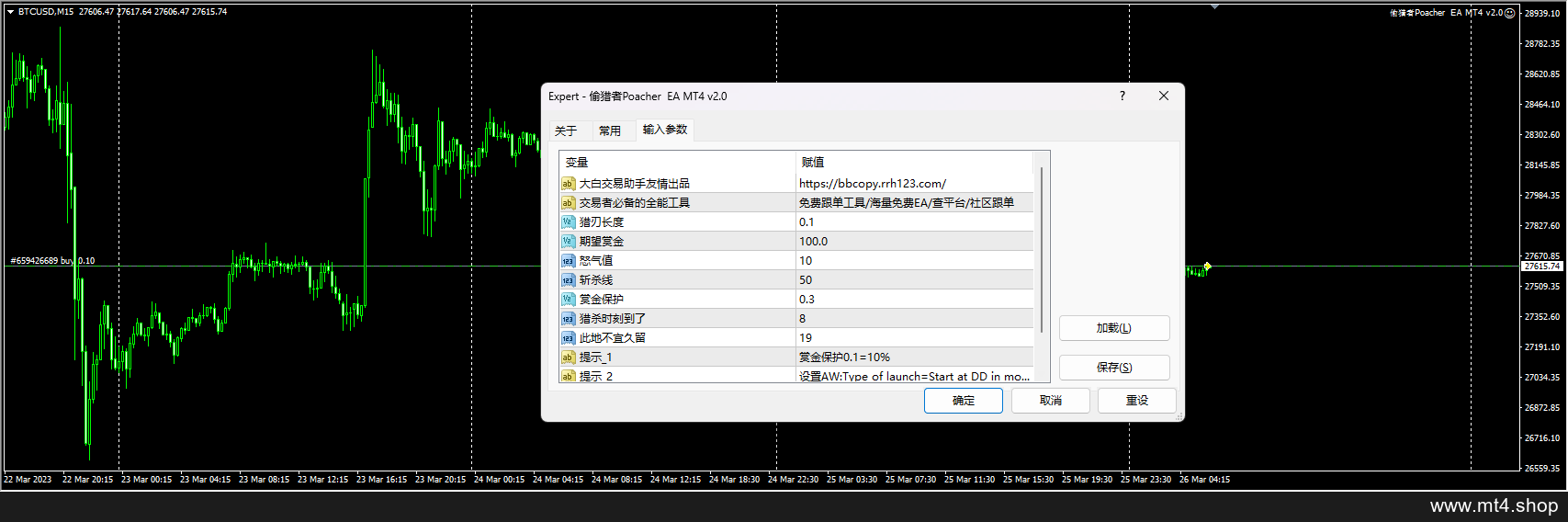Click the EA smiley face icon on chart
The height and width of the screenshot is (522, 1568).
coord(1510,13)
